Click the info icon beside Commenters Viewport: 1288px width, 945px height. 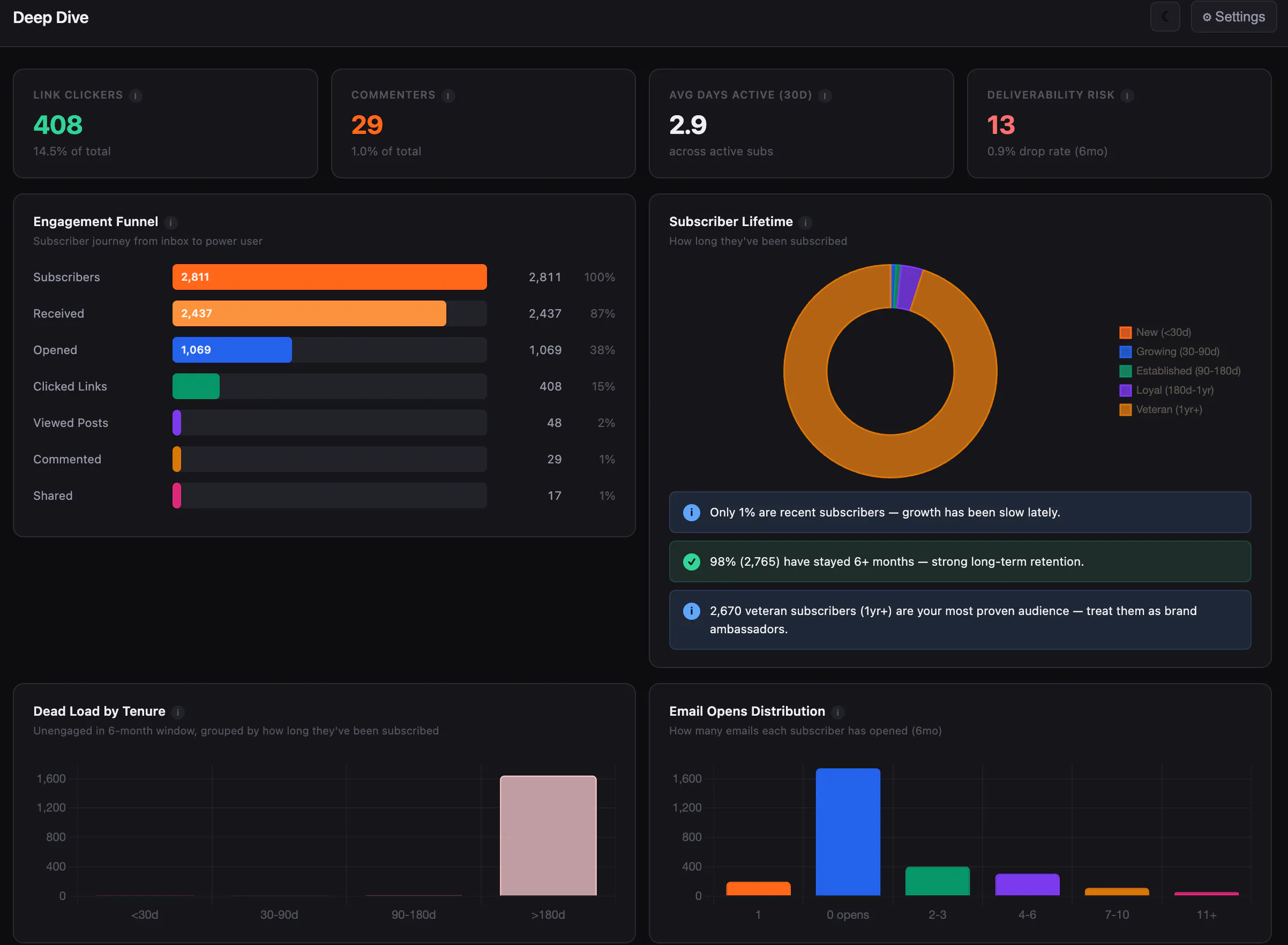point(448,95)
